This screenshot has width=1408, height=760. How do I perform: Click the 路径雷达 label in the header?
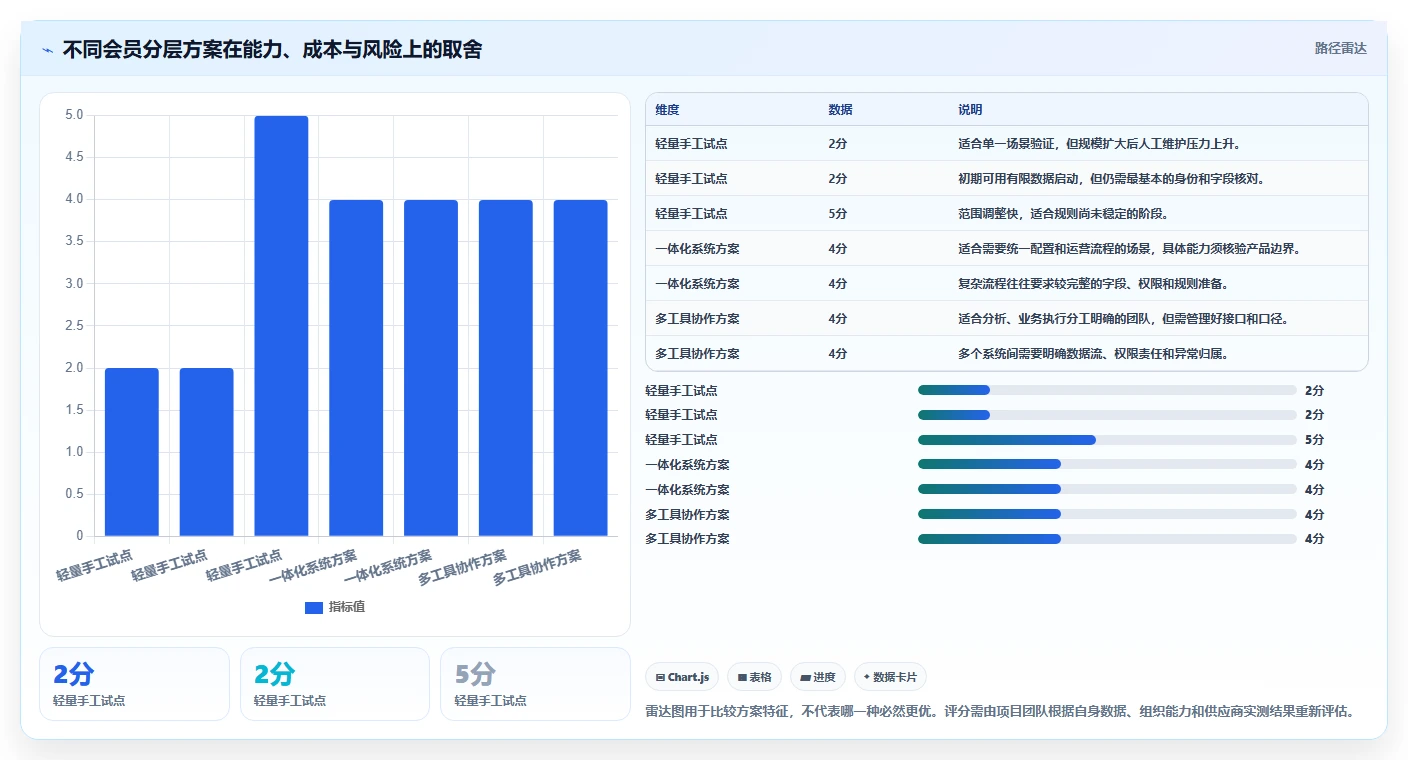click(x=1340, y=48)
